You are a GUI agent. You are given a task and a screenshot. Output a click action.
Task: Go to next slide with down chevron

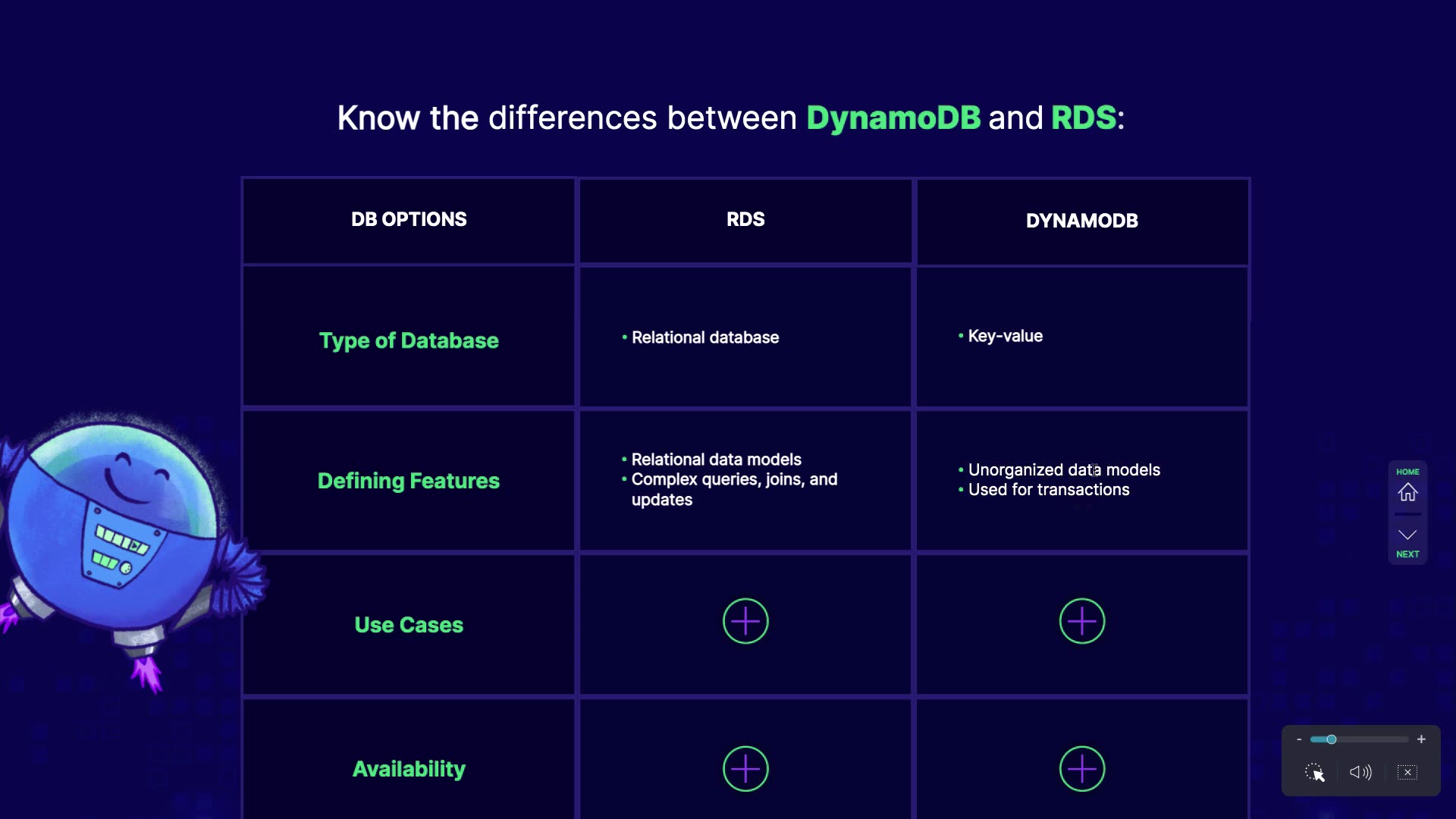tap(1407, 535)
